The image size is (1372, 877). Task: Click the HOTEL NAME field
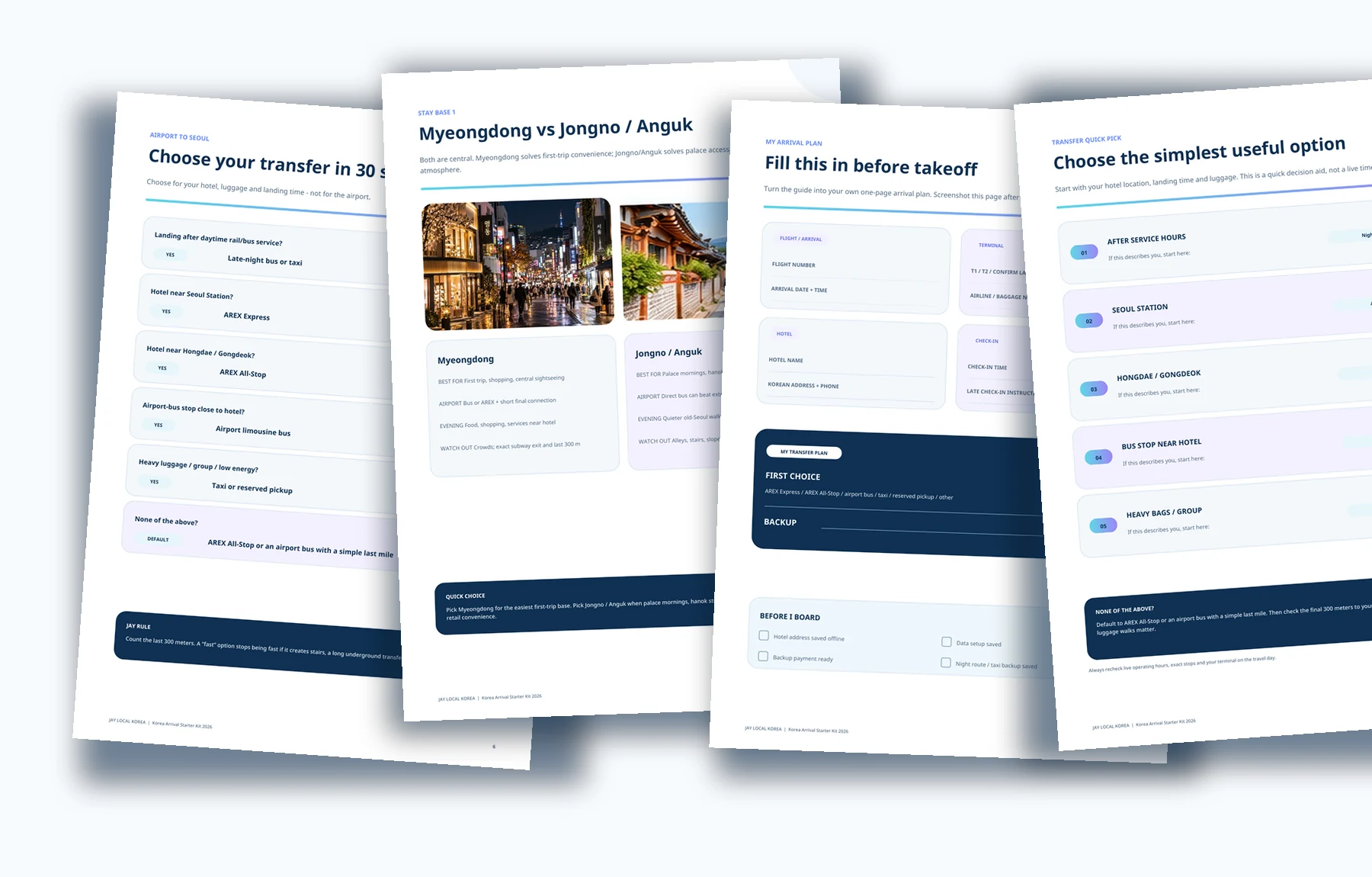click(851, 364)
